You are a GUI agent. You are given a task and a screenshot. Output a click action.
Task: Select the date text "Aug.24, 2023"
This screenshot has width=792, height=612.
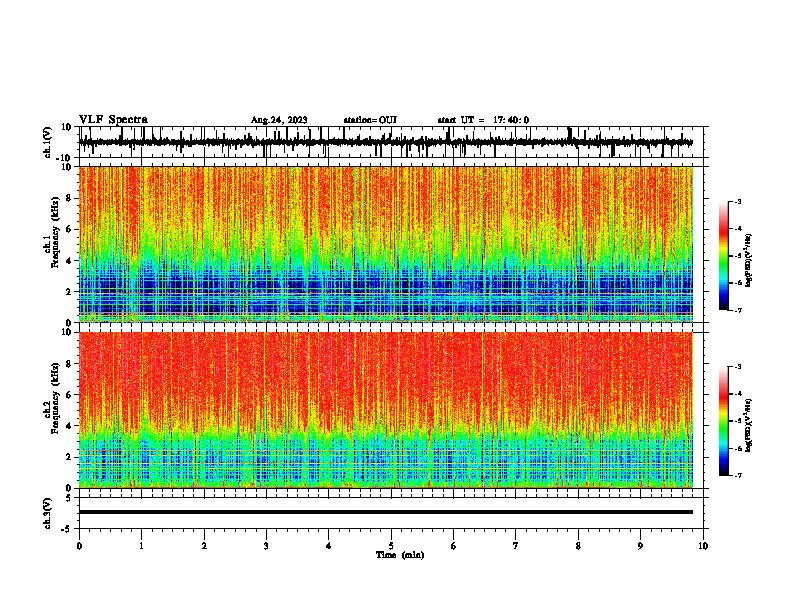(x=279, y=120)
